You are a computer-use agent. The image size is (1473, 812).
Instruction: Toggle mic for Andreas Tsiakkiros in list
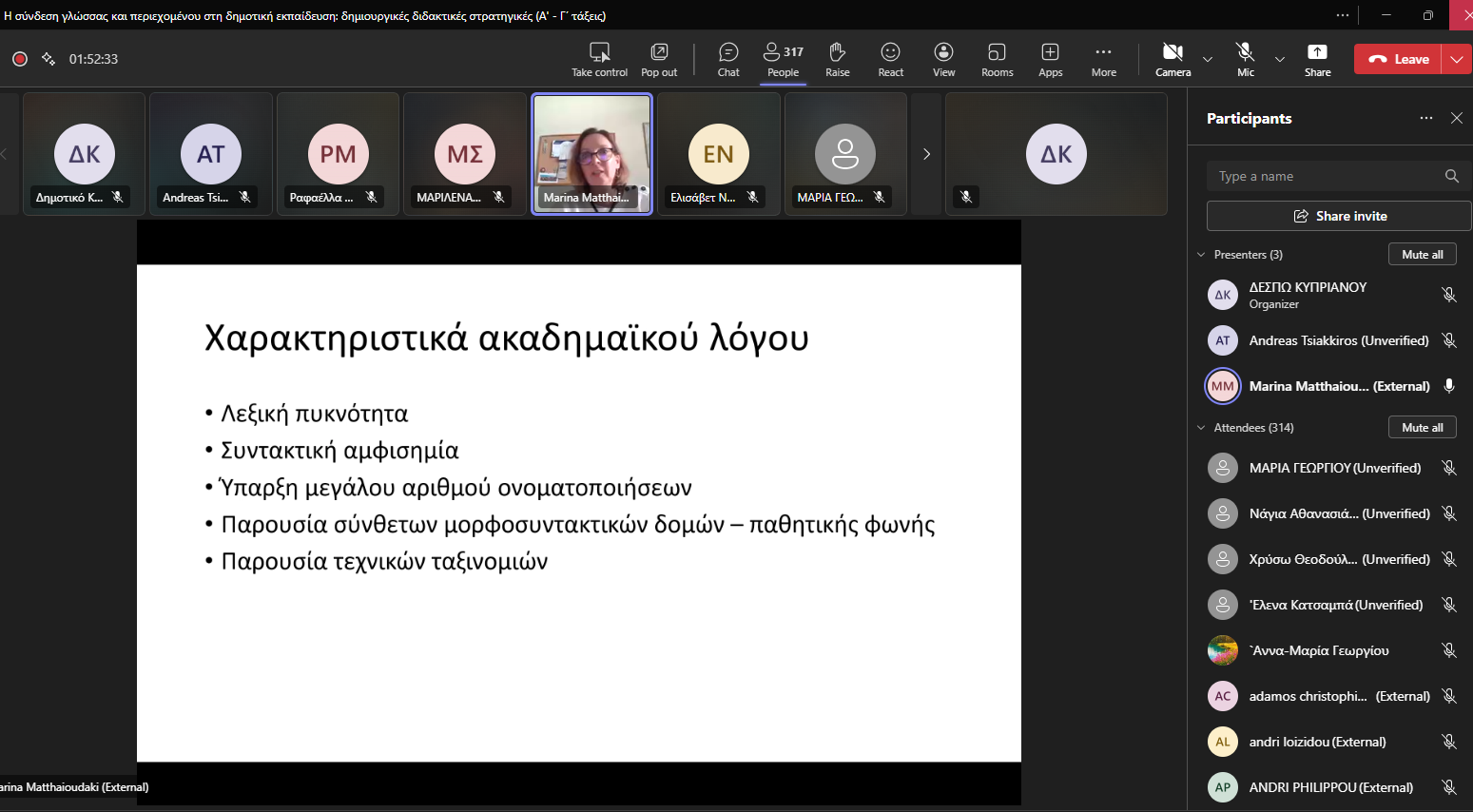tap(1448, 340)
